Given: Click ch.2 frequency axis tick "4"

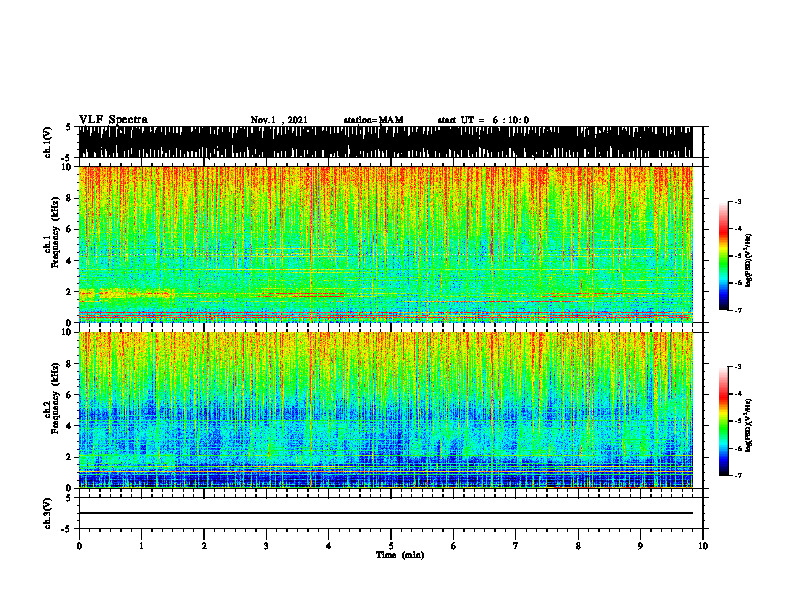Looking at the screenshot, I should tap(70, 426).
